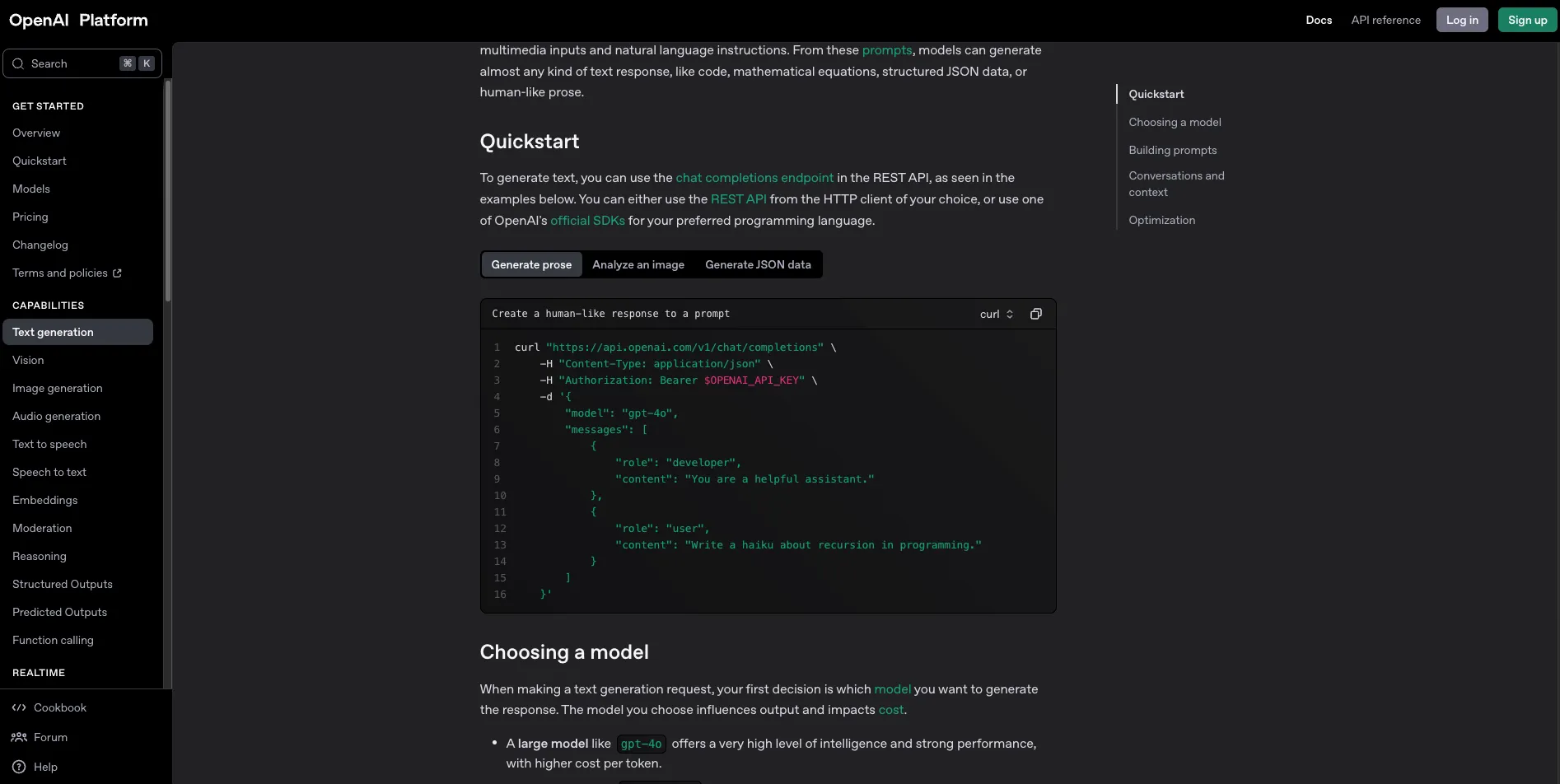Open the official SDKs link

tap(587, 221)
